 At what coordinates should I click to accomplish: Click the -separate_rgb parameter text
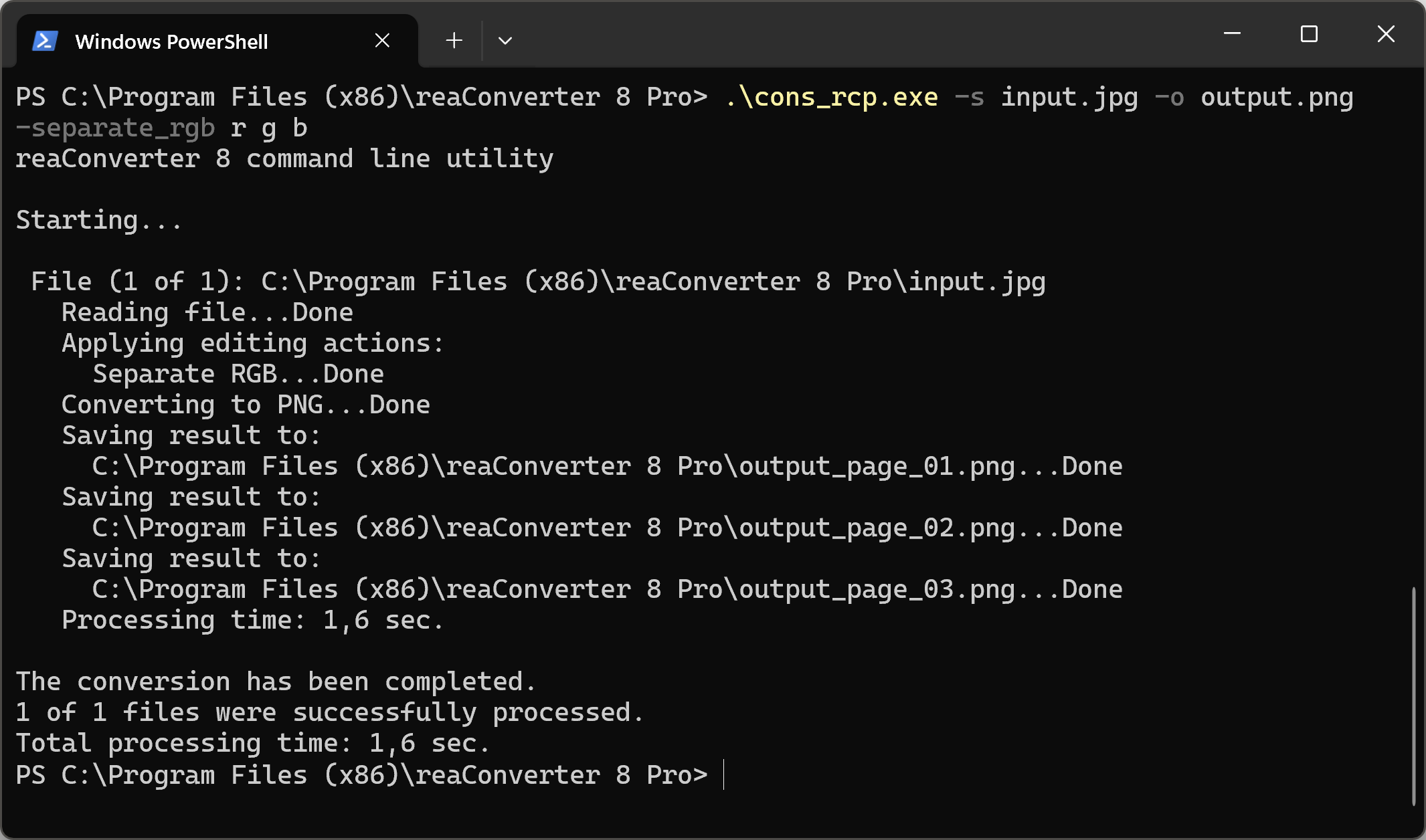click(x=115, y=128)
